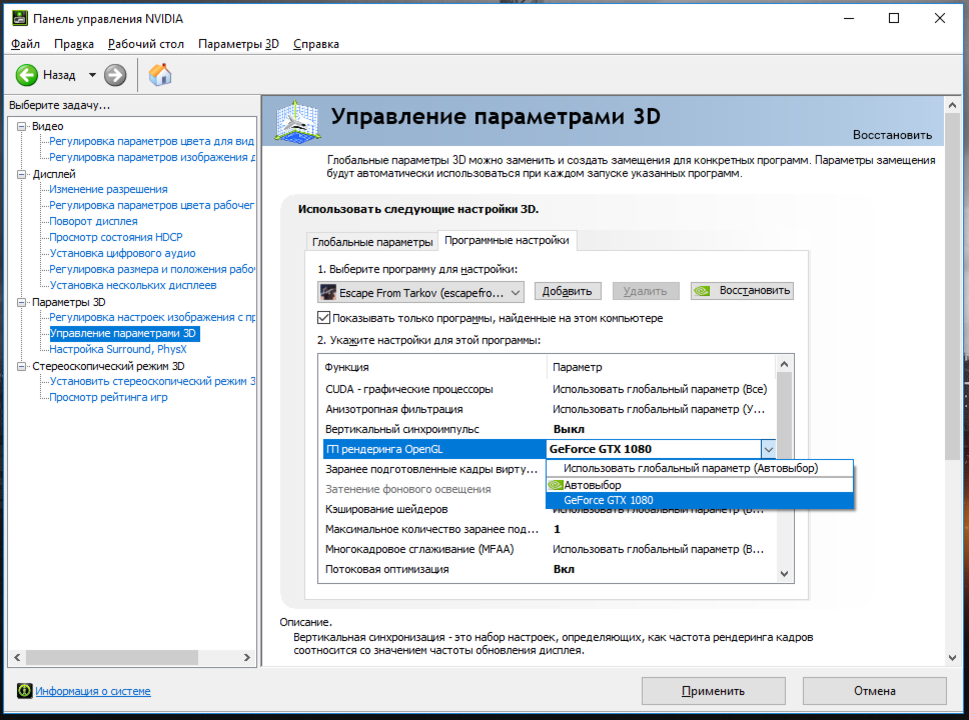This screenshot has height=720, width=969.
Task: Click the Применить button
Action: click(713, 690)
